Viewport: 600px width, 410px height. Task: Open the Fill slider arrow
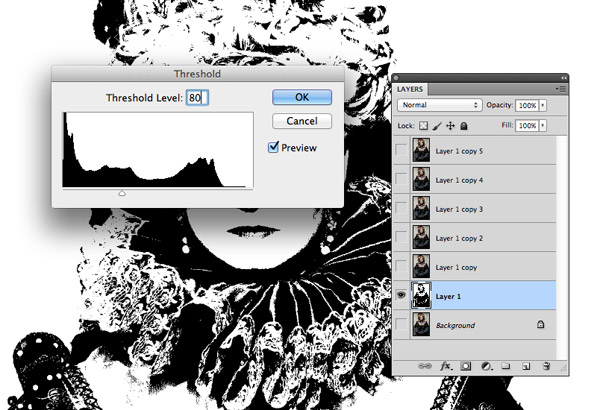pyautogui.click(x=543, y=126)
